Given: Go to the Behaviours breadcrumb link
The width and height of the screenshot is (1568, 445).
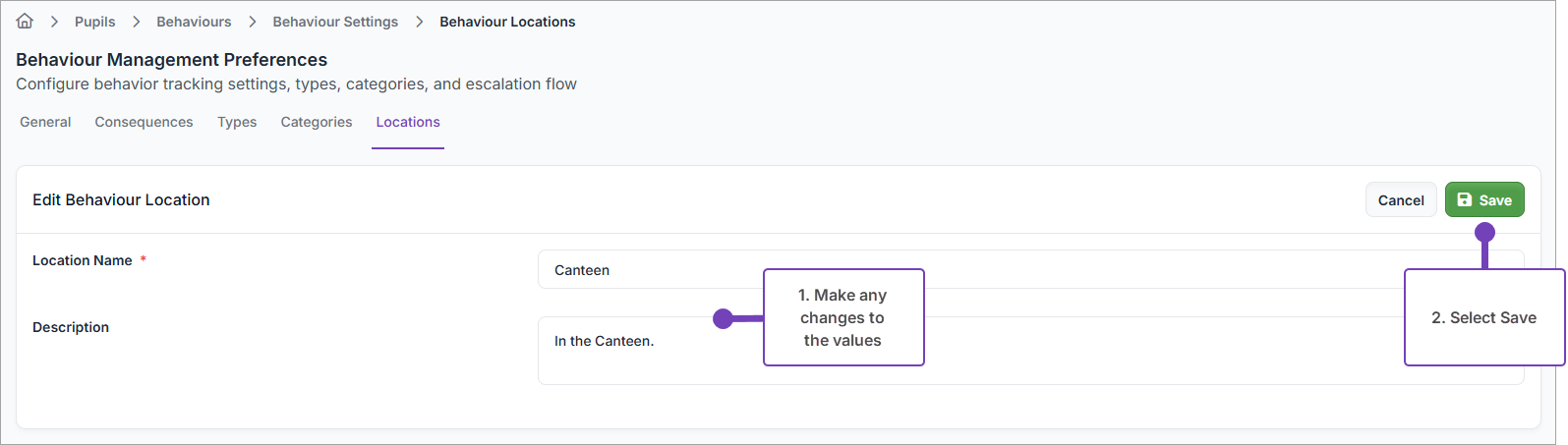Looking at the screenshot, I should 194,22.
